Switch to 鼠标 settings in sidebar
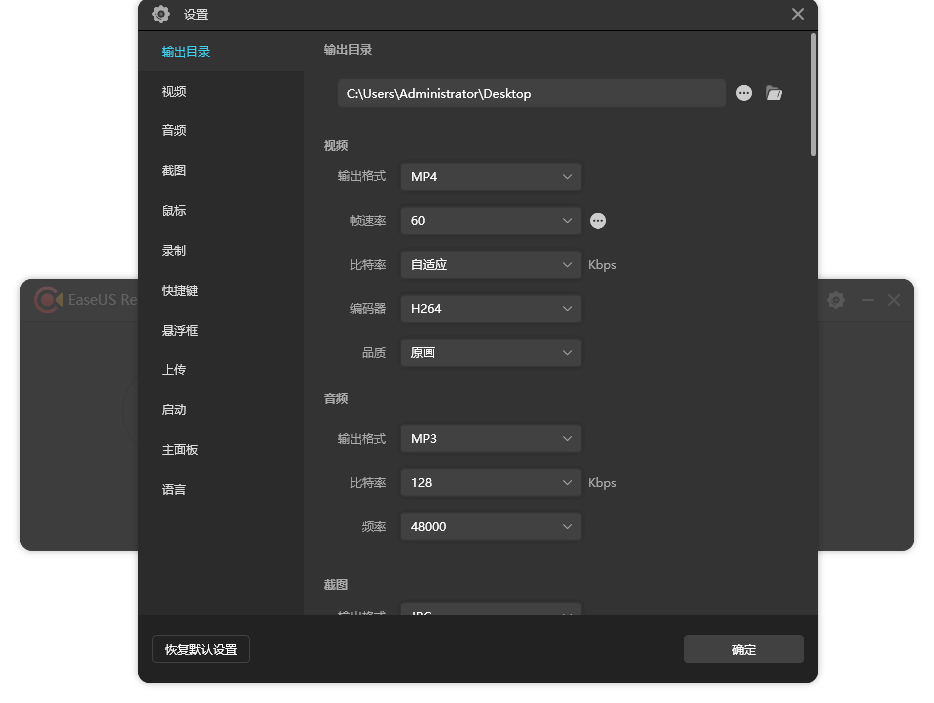The image size is (934, 703). point(174,210)
